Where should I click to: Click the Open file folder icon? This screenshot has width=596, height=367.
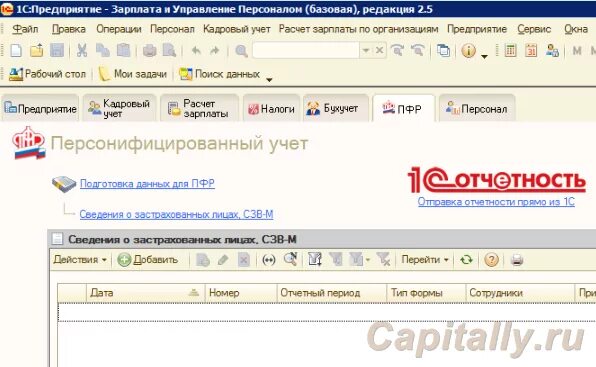pos(36,50)
